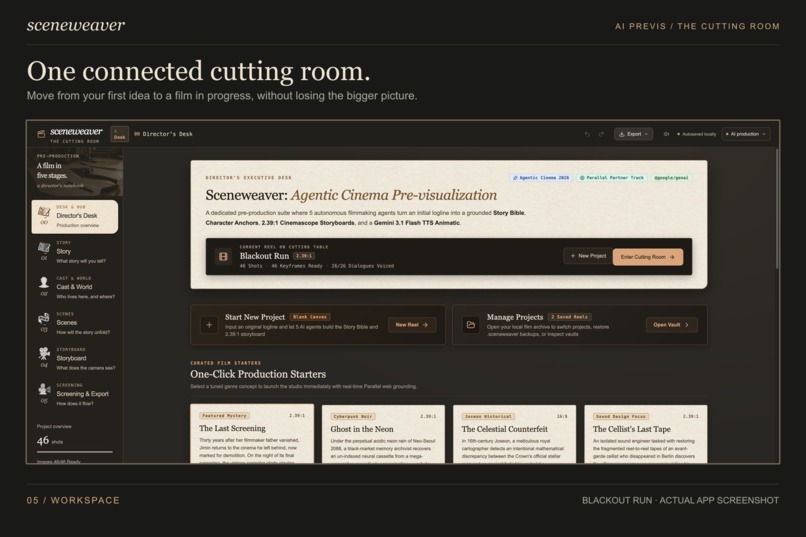Open The Last Screening starter card
Screen dimensions: 806x537
(252, 434)
